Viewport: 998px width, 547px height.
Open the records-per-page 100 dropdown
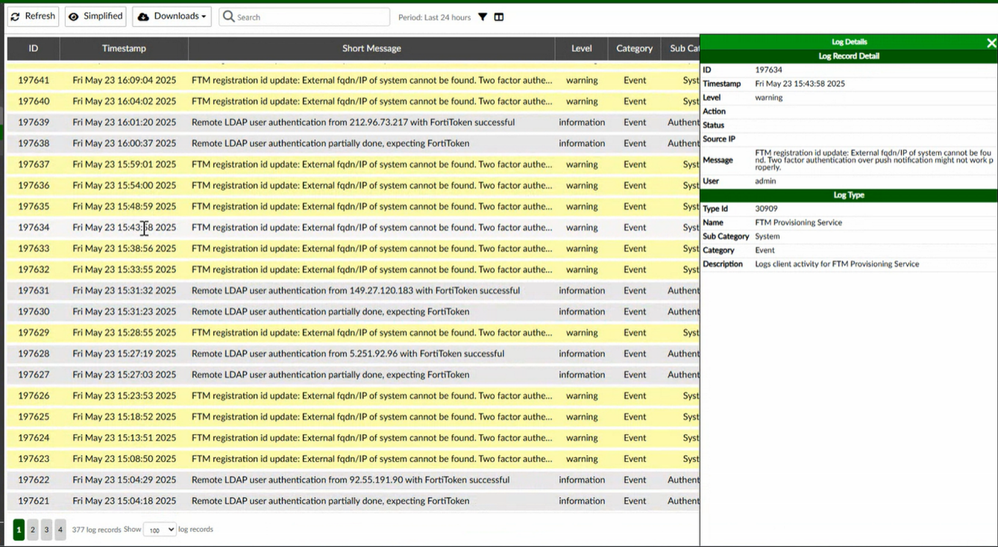[160, 529]
